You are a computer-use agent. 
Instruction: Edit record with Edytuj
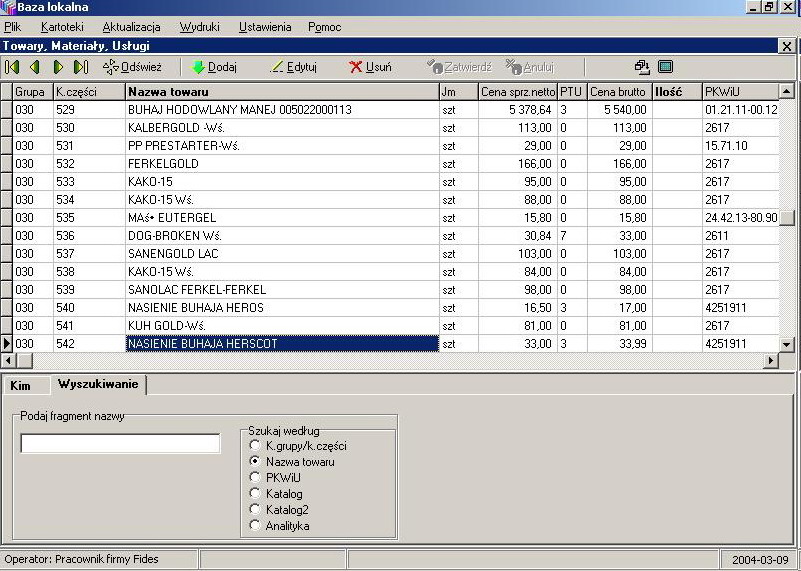[293, 67]
